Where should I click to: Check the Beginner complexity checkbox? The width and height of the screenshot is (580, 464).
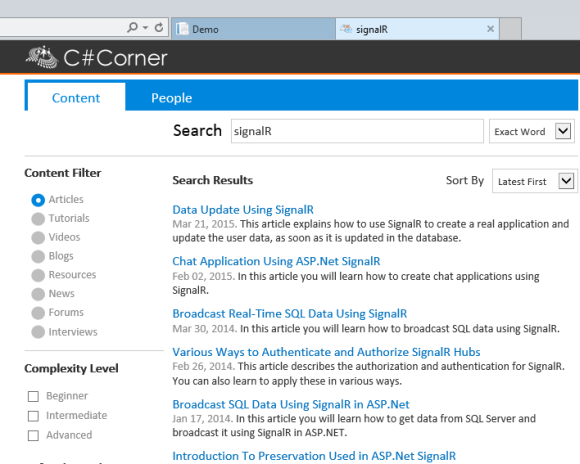[x=33, y=396]
